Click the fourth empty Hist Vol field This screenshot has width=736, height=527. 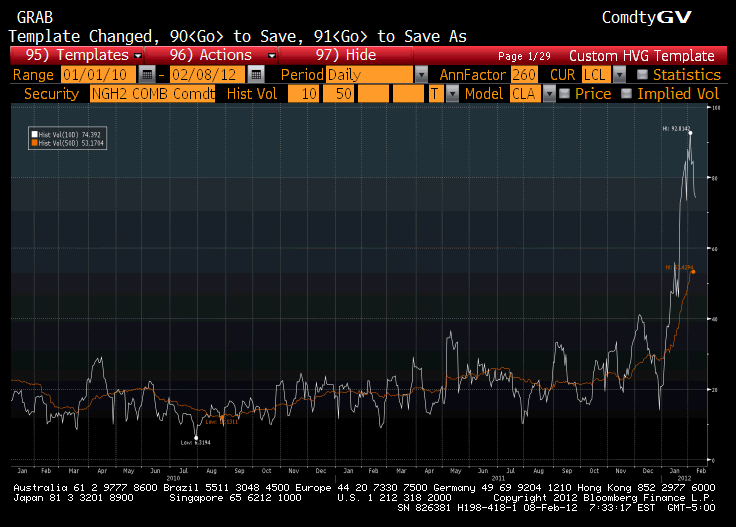(x=408, y=94)
